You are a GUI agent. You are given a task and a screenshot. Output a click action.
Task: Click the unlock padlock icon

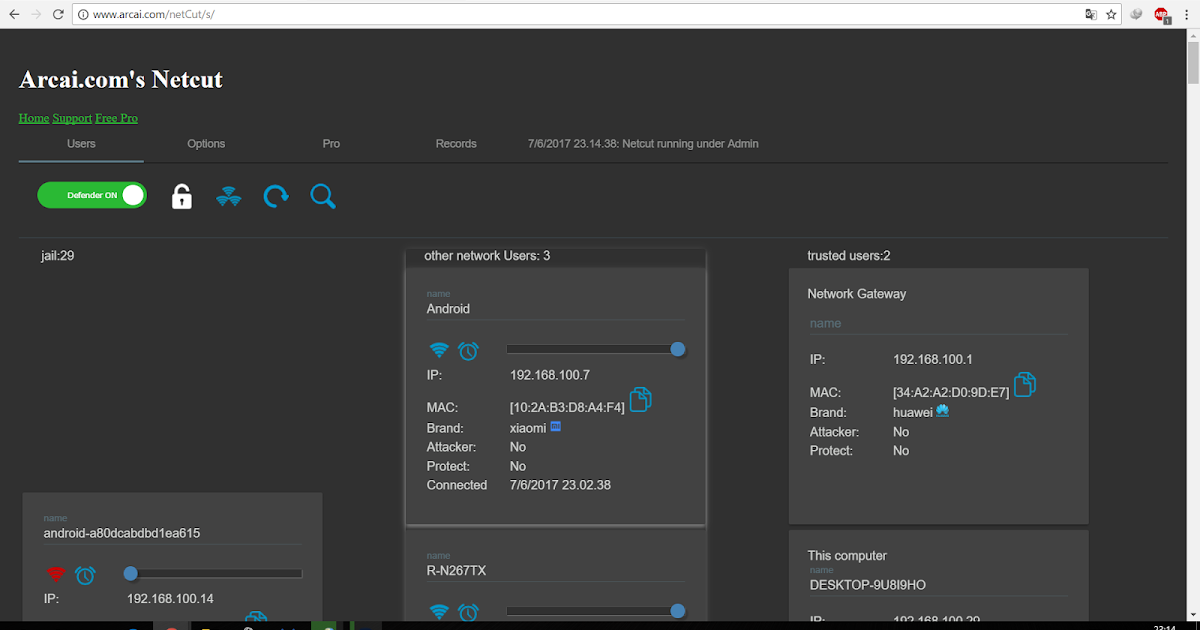click(x=181, y=196)
